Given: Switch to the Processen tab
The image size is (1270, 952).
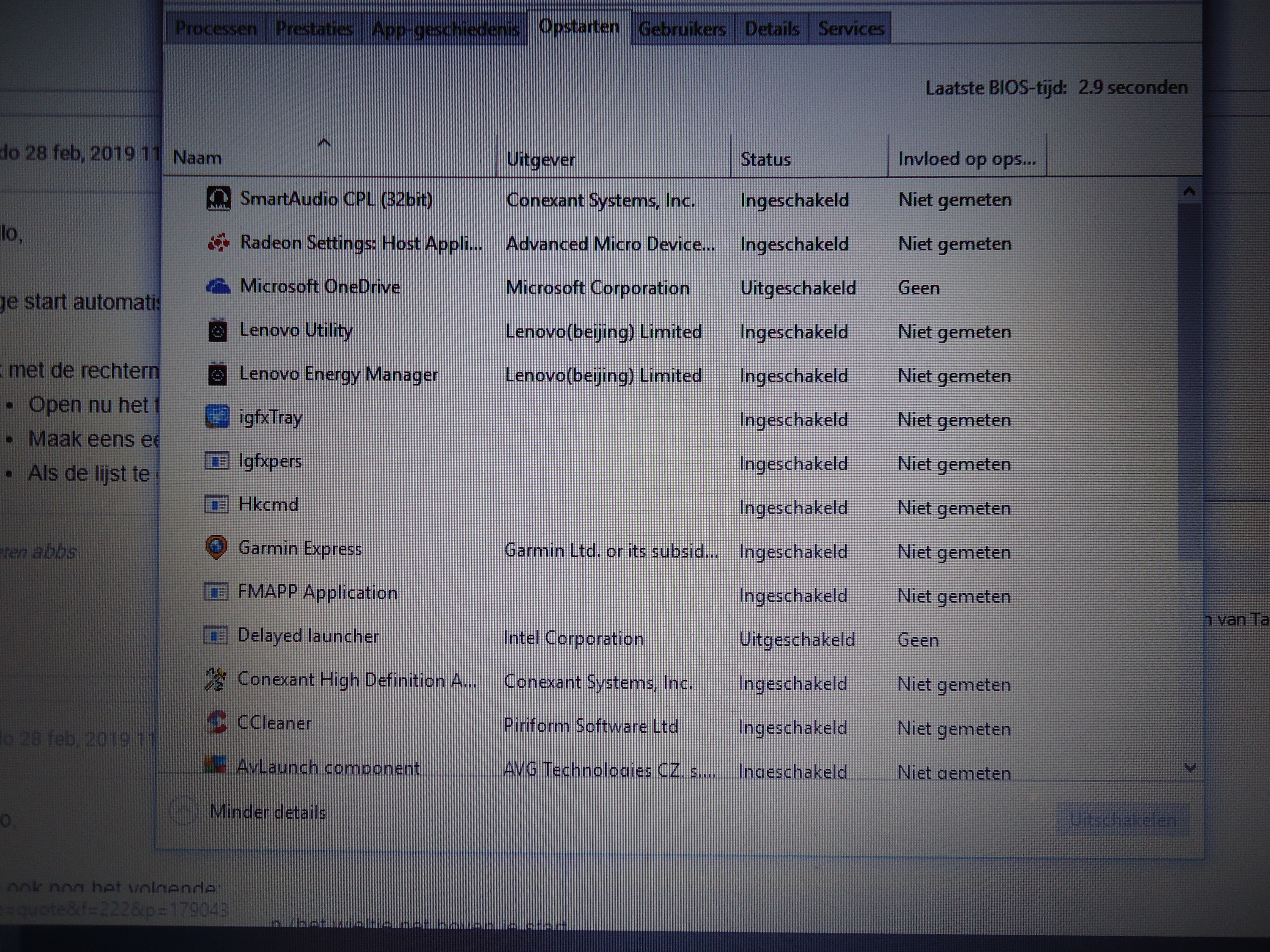Looking at the screenshot, I should click(x=216, y=28).
